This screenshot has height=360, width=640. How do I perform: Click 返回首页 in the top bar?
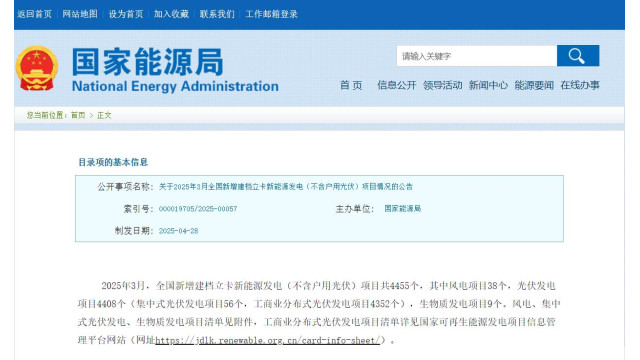(35, 14)
